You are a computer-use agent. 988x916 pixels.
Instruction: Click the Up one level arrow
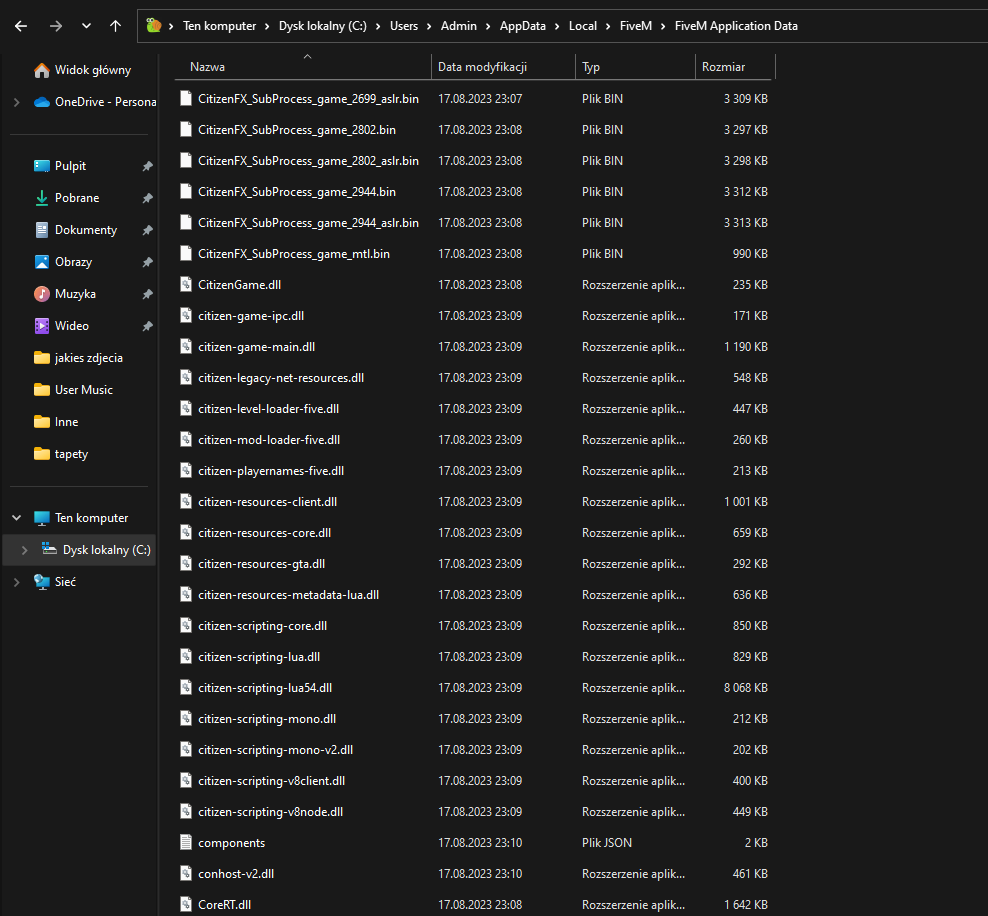(116, 26)
